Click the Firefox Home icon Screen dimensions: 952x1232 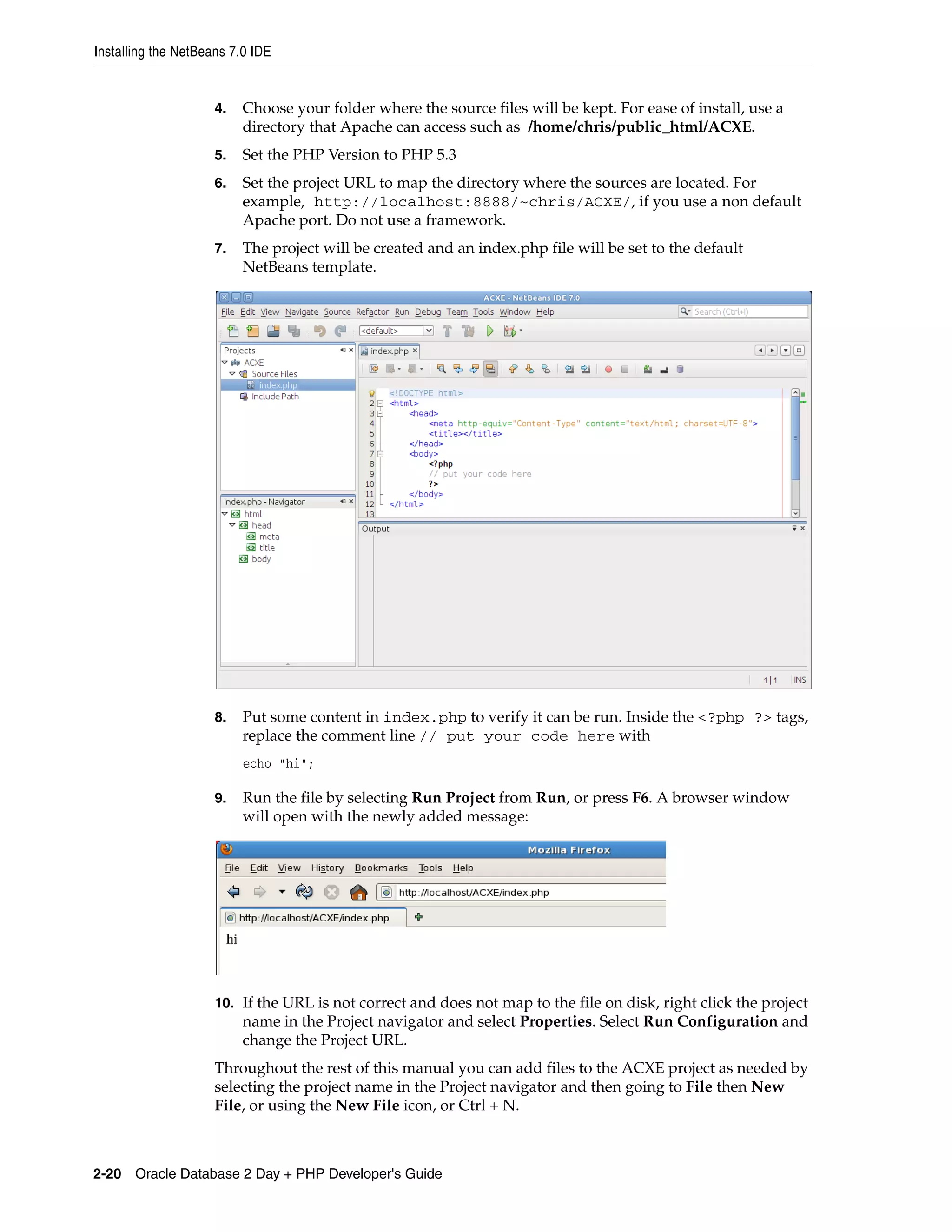point(359,892)
